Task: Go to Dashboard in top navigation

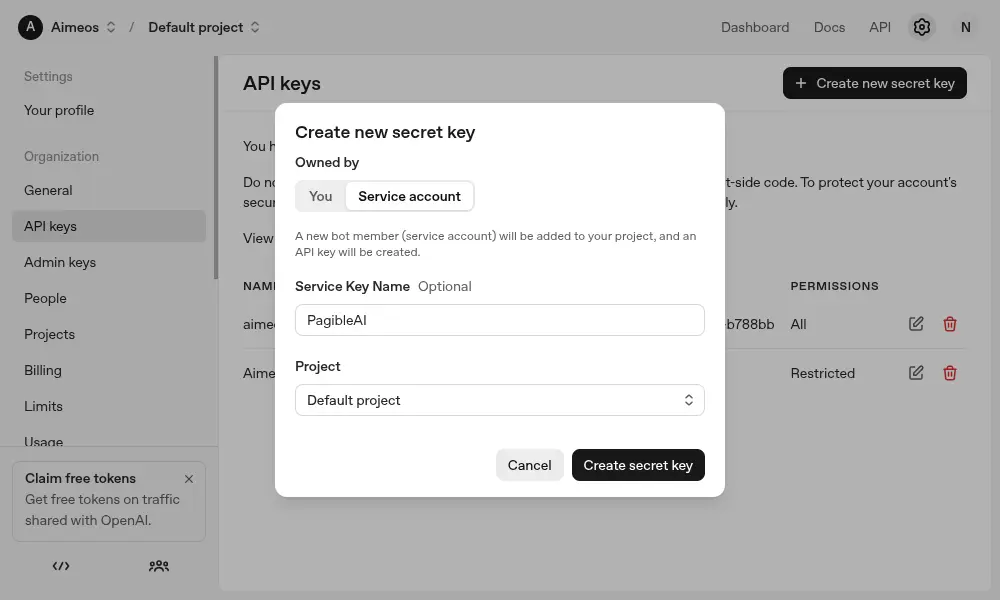Action: (x=754, y=27)
